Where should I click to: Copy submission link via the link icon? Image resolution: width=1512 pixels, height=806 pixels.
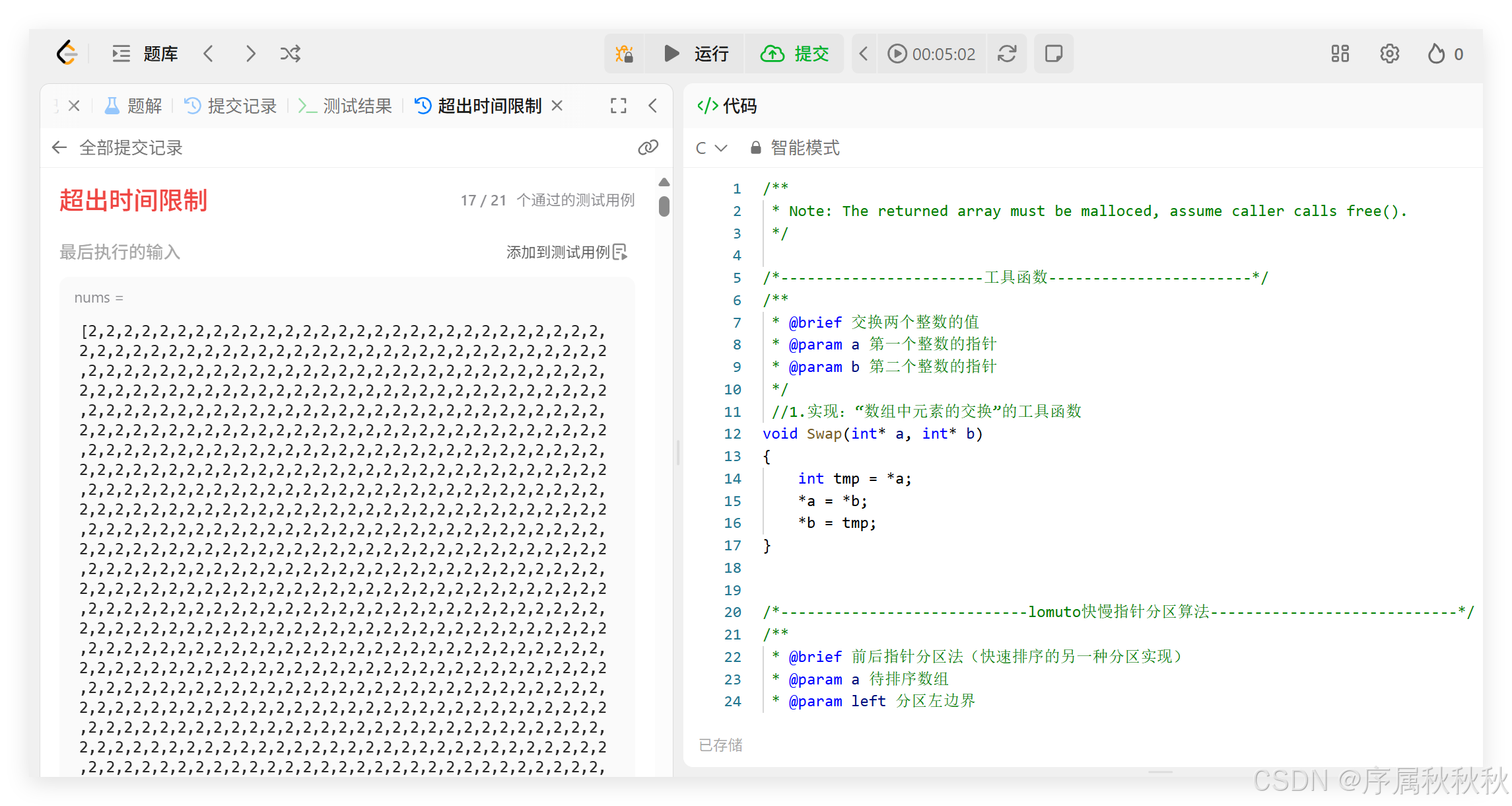(648, 147)
